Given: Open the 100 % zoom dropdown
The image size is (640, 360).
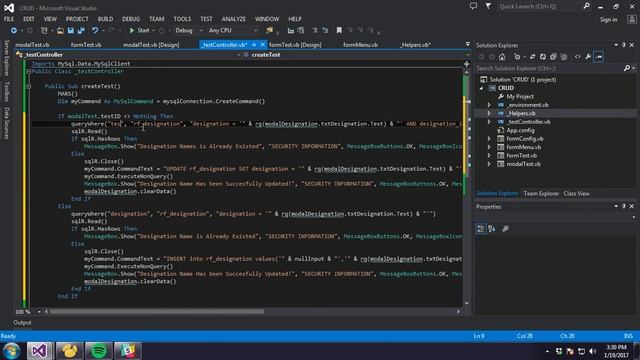Looking at the screenshot, I should (x=39, y=312).
